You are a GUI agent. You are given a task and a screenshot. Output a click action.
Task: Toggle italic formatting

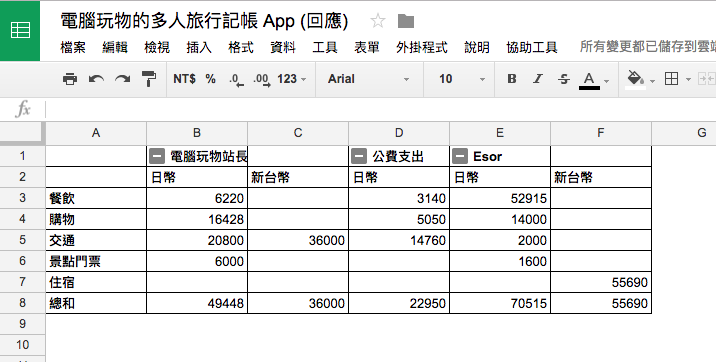tap(538, 79)
